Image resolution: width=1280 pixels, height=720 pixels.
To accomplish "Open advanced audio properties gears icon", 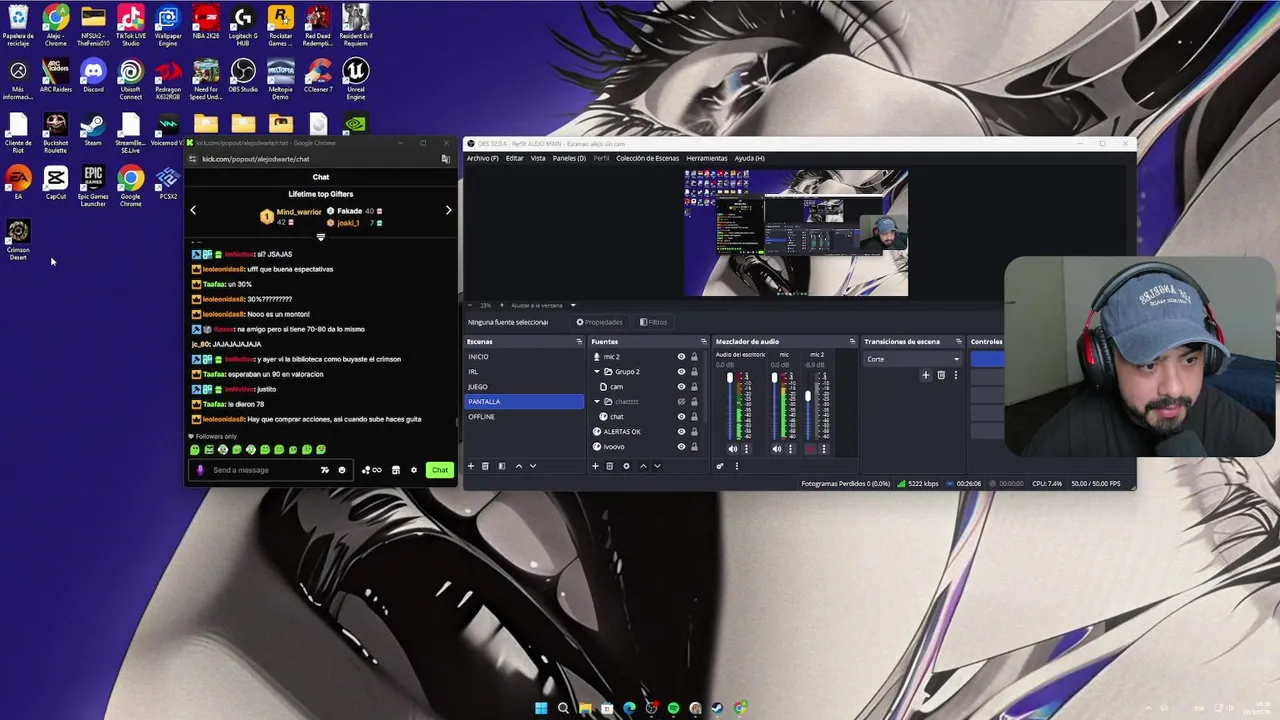I will click(720, 466).
